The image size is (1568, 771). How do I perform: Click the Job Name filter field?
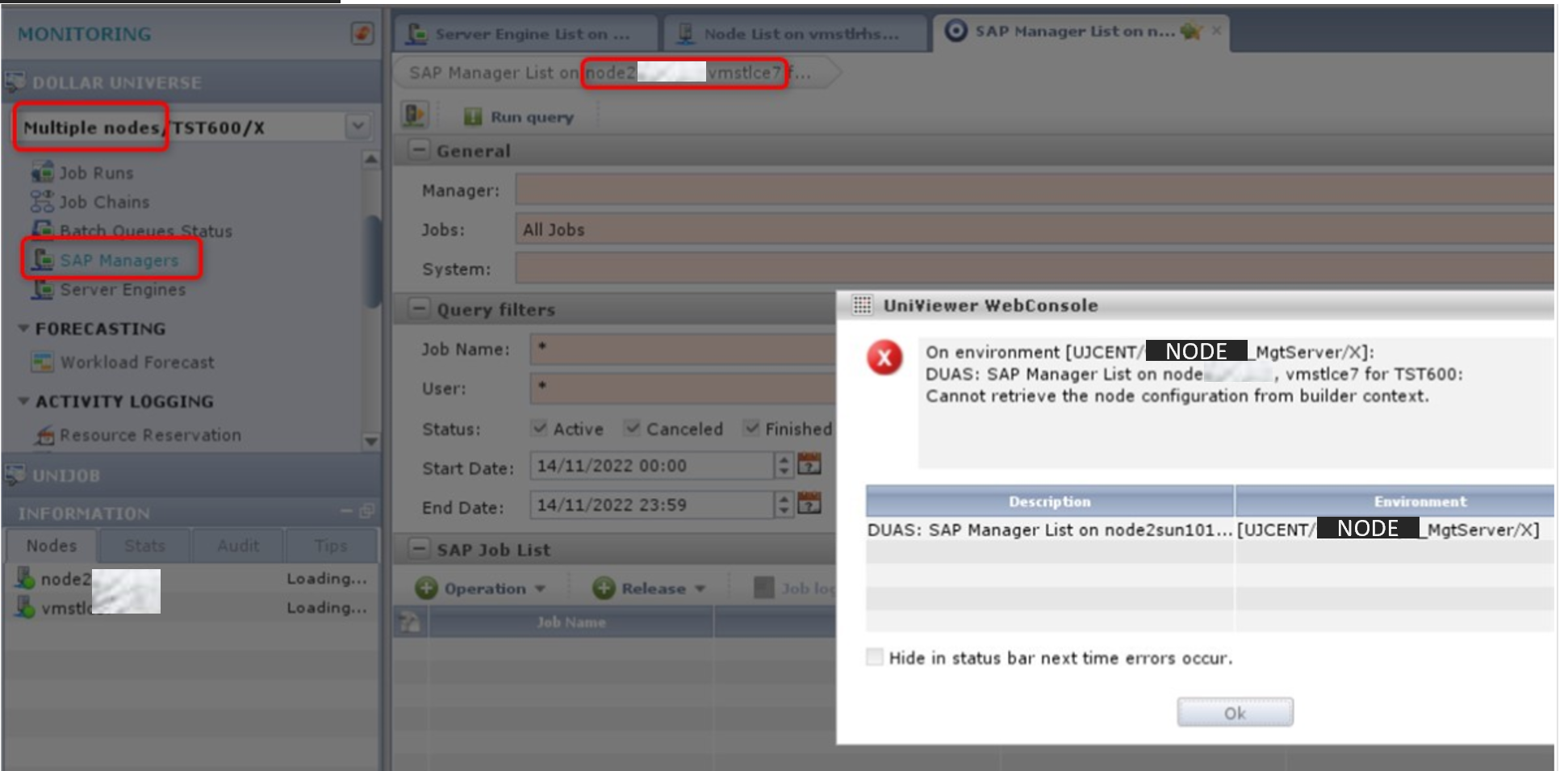(x=683, y=349)
